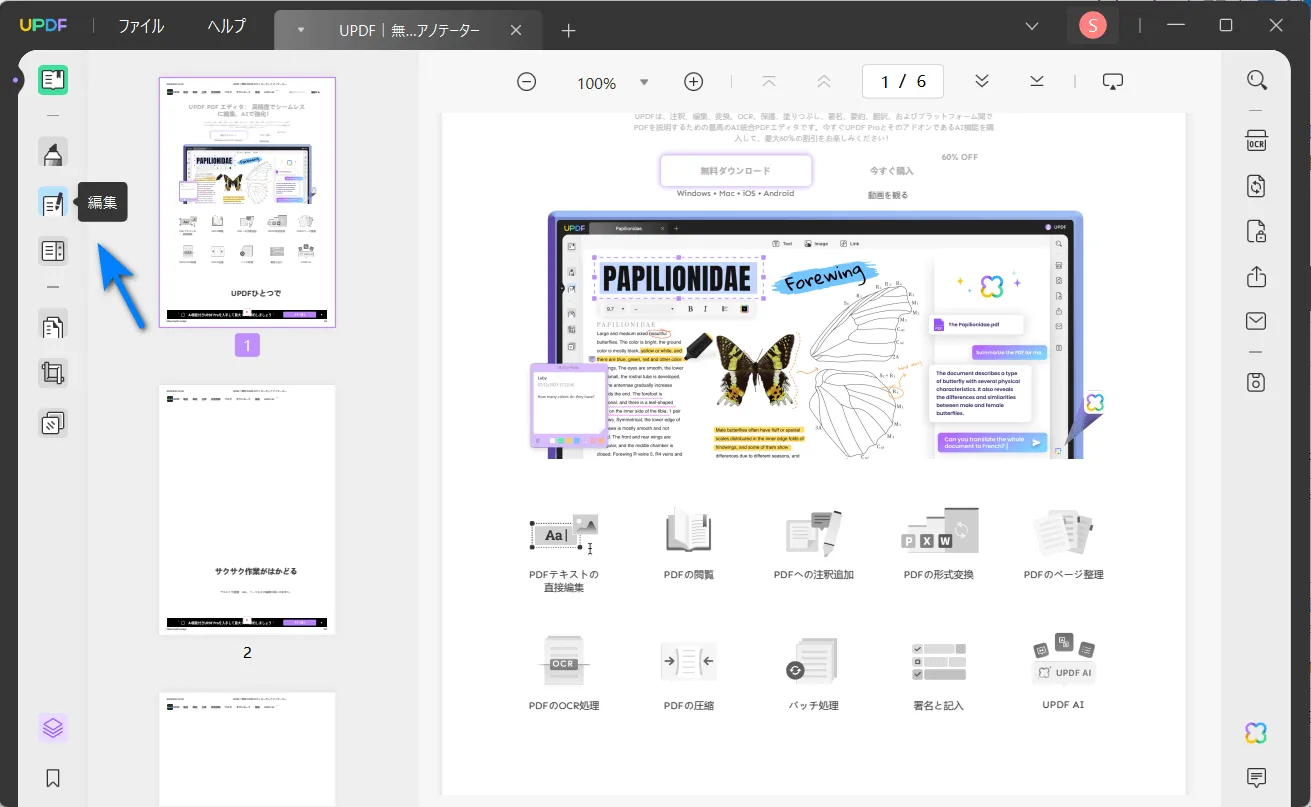Click the Windows • Mac • iOS • Android text
This screenshot has width=1311, height=807.
pyautogui.click(x=735, y=194)
